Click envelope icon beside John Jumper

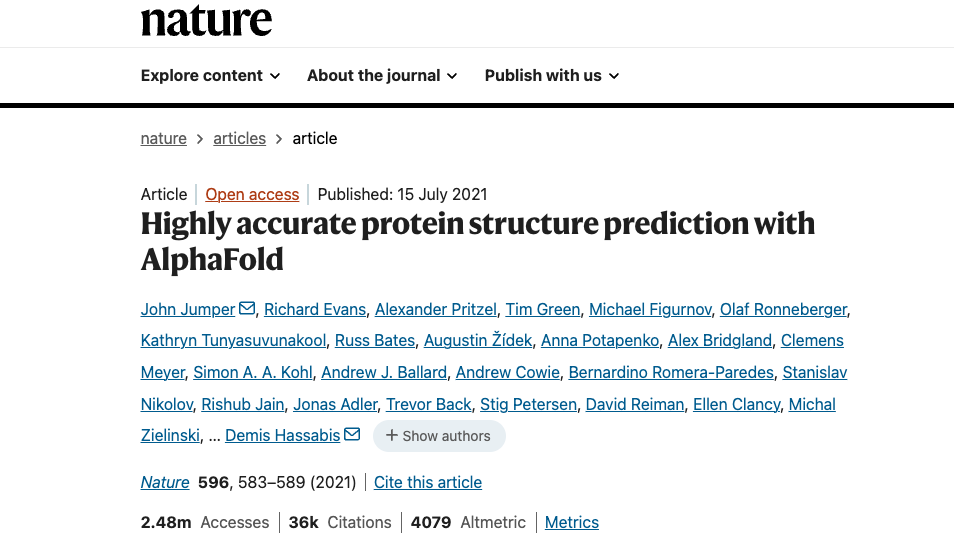tap(247, 308)
